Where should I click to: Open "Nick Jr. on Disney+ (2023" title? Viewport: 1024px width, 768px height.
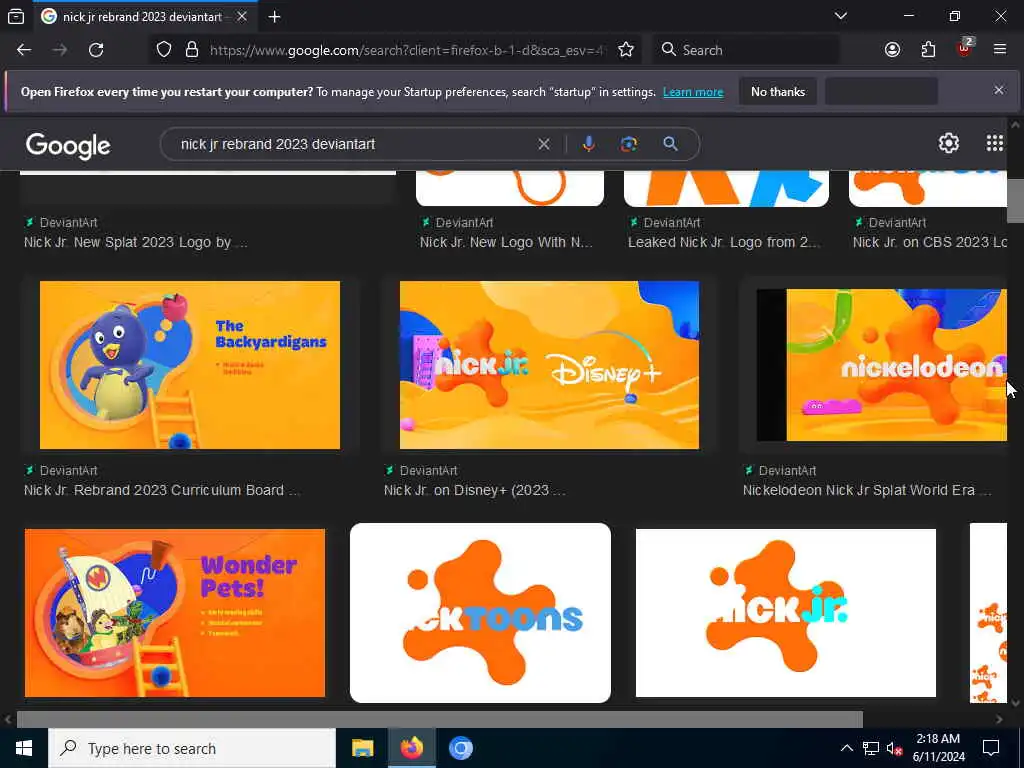pyautogui.click(x=475, y=490)
